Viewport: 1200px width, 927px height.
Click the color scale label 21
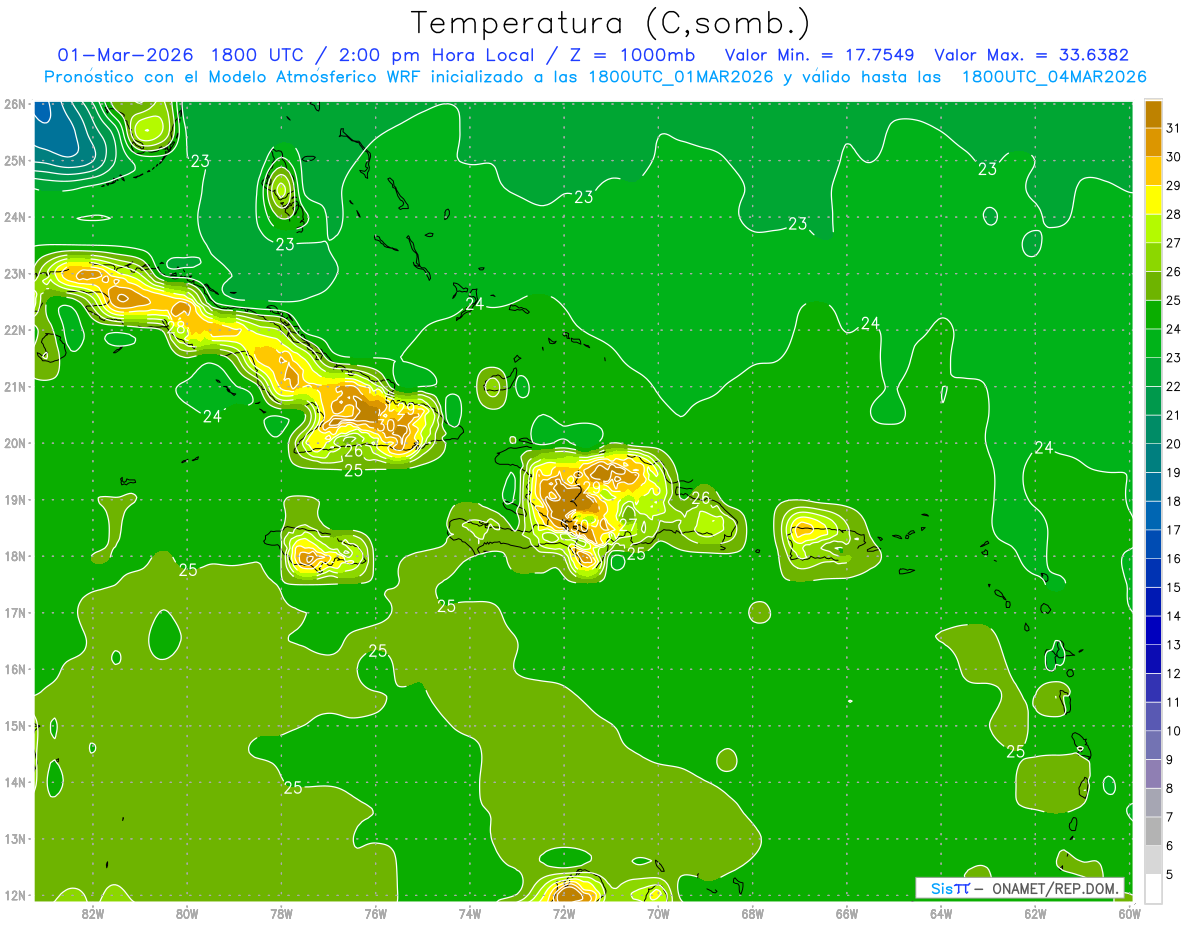click(1174, 415)
